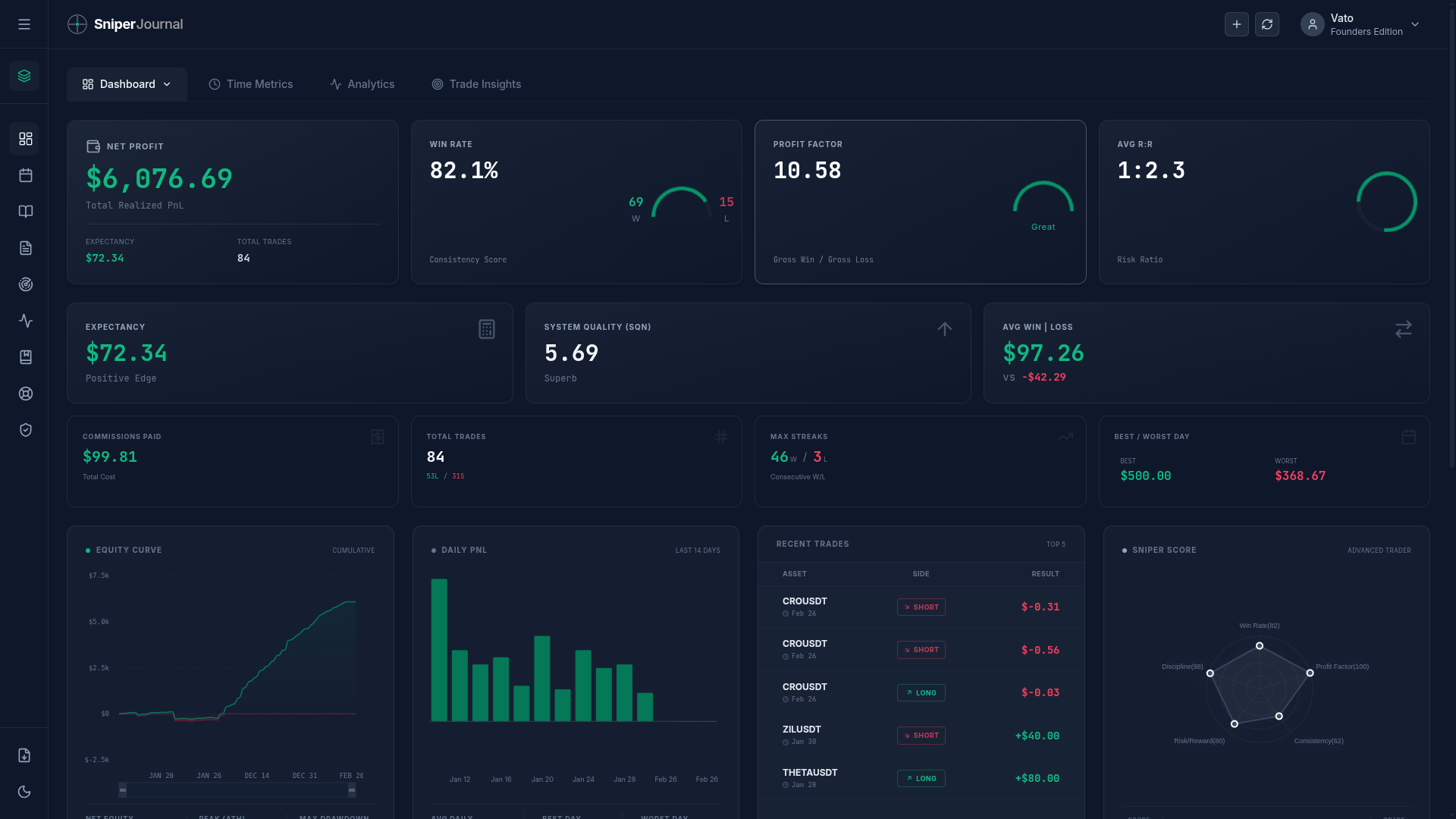Click the green layers icon in sidebar
Screen dimensions: 1456x819
(24, 76)
